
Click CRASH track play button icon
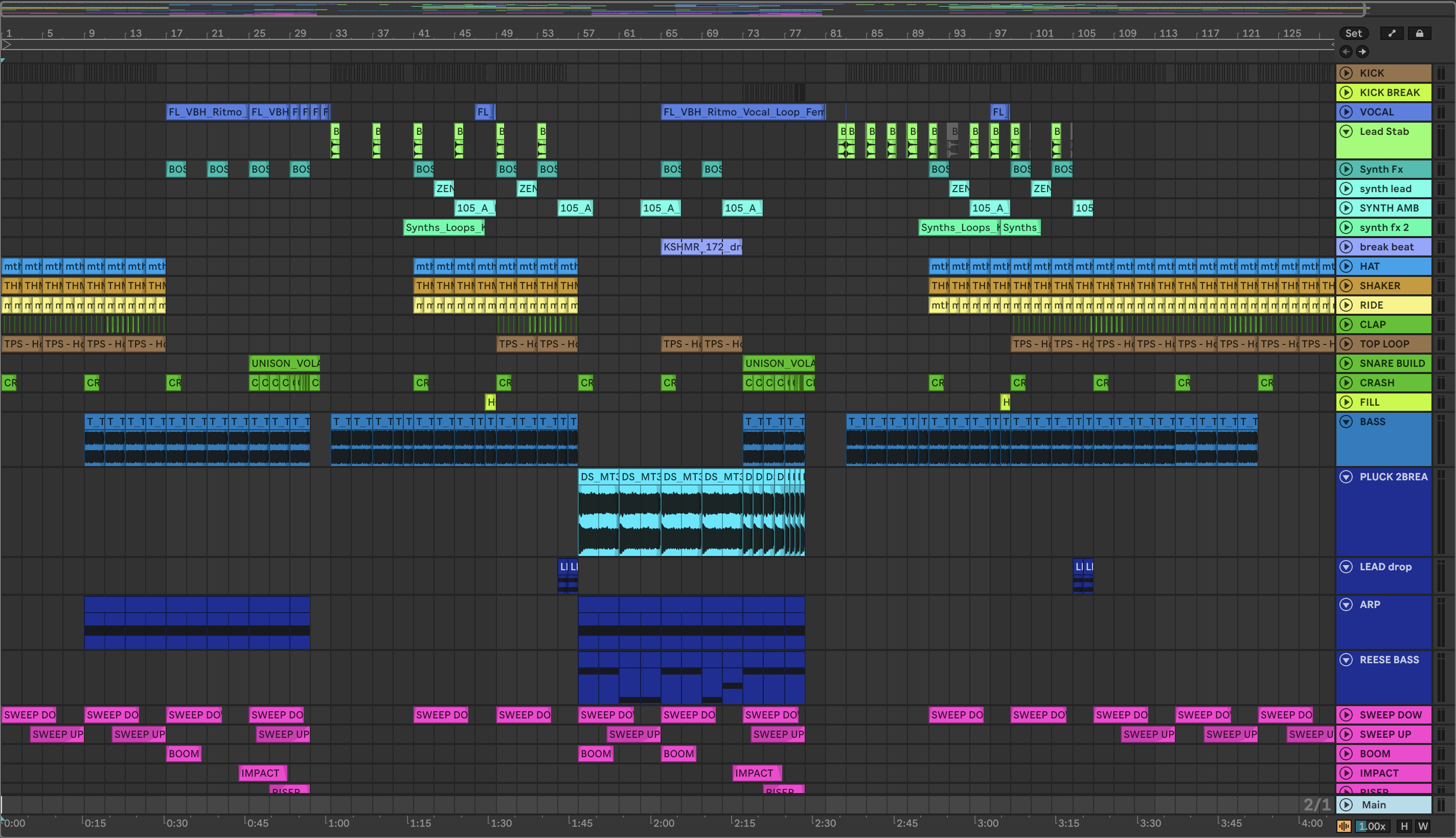pyautogui.click(x=1346, y=383)
